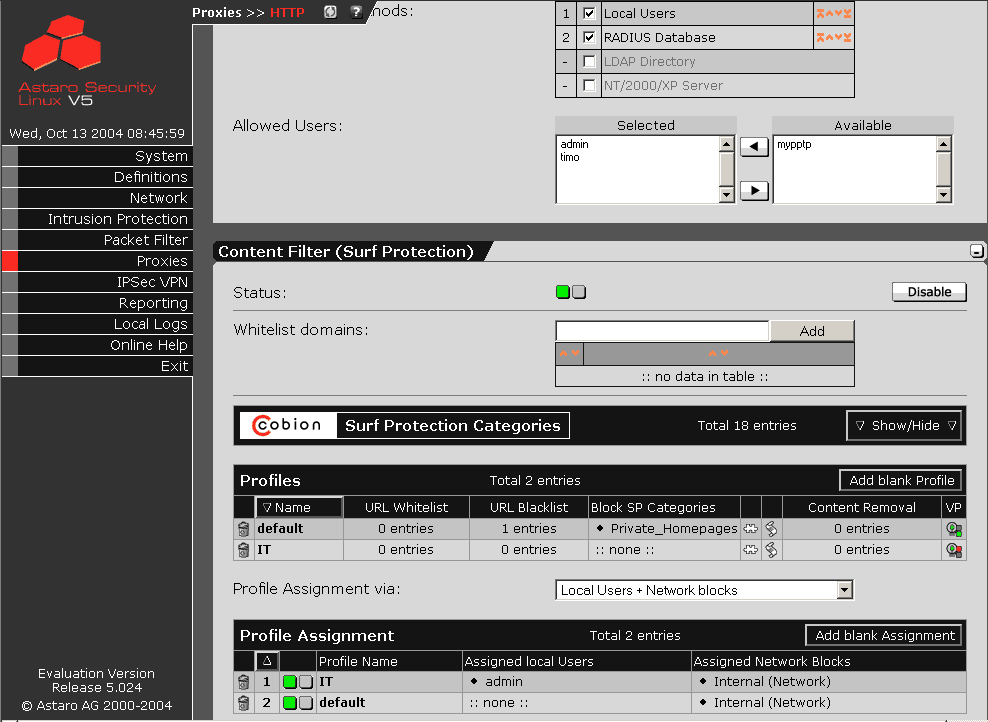Click Add blank Profile button
Viewport: 988px width, 722px height.
(x=901, y=480)
